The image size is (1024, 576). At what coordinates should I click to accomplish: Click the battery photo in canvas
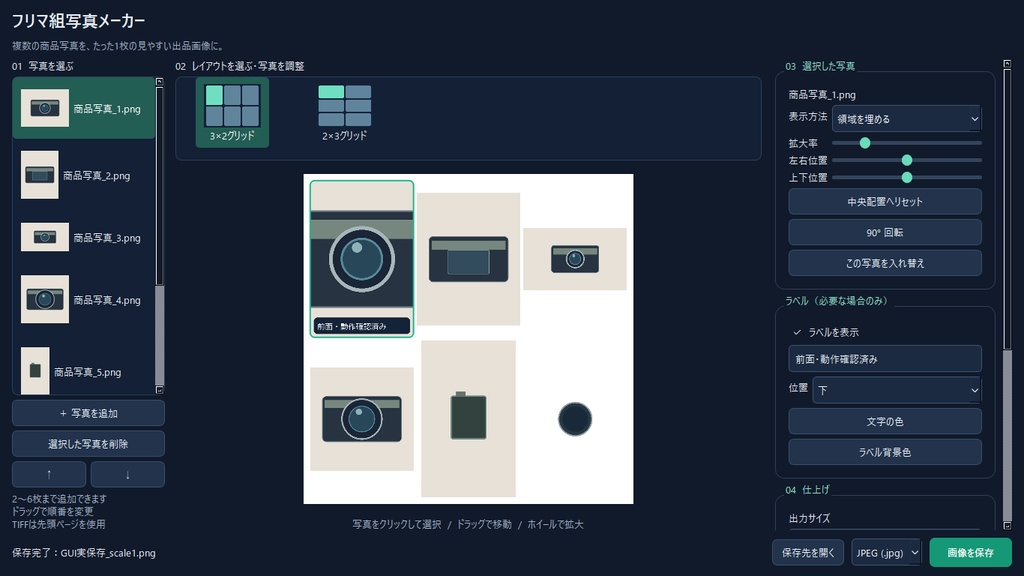468,419
